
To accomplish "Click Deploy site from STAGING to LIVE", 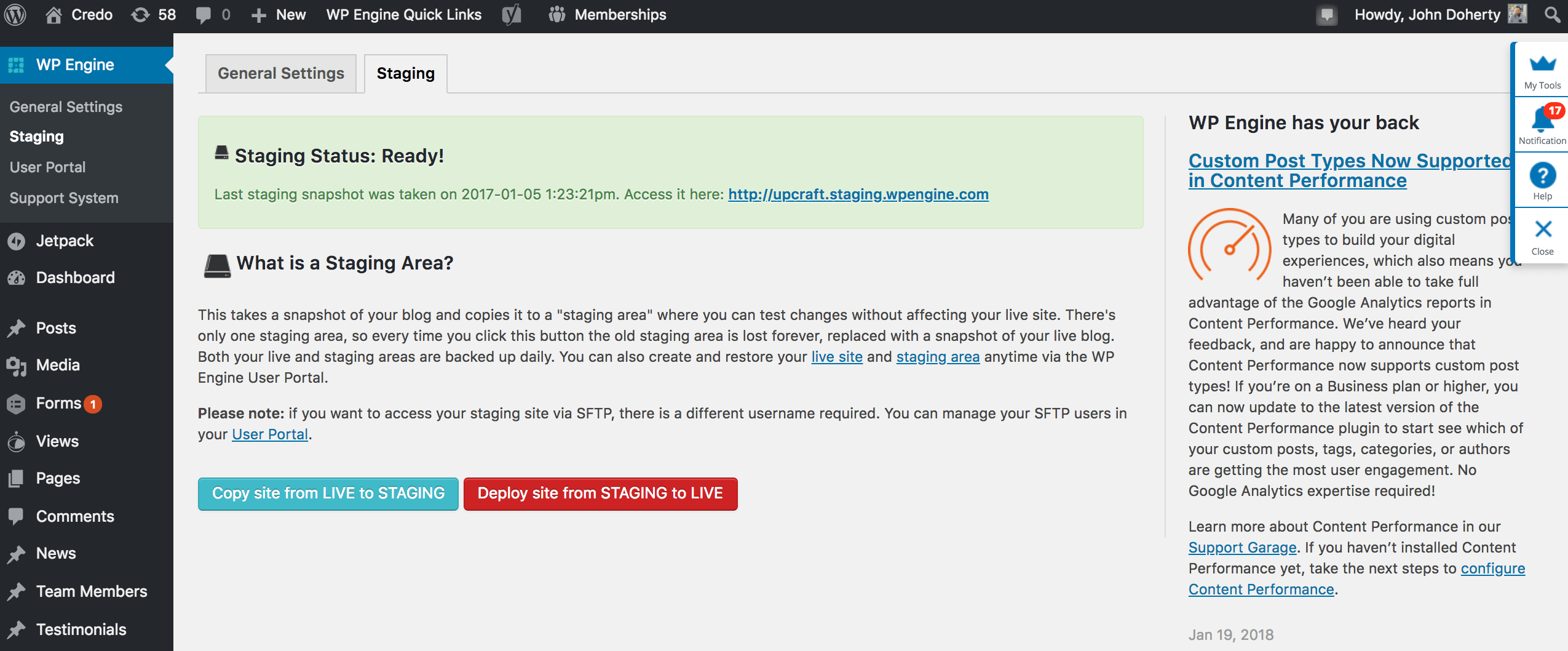I will click(601, 493).
